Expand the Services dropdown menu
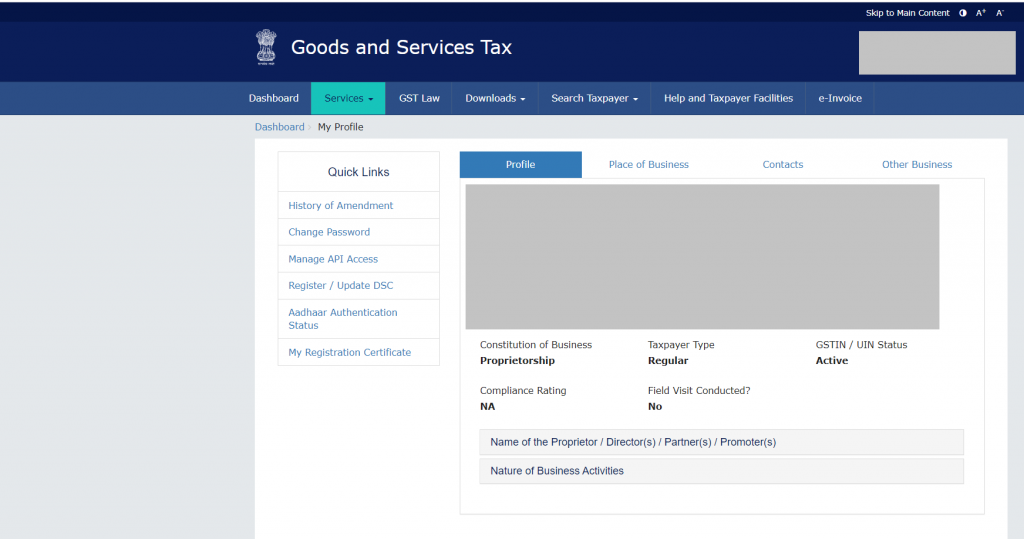Image resolution: width=1024 pixels, height=539 pixels. (x=348, y=98)
